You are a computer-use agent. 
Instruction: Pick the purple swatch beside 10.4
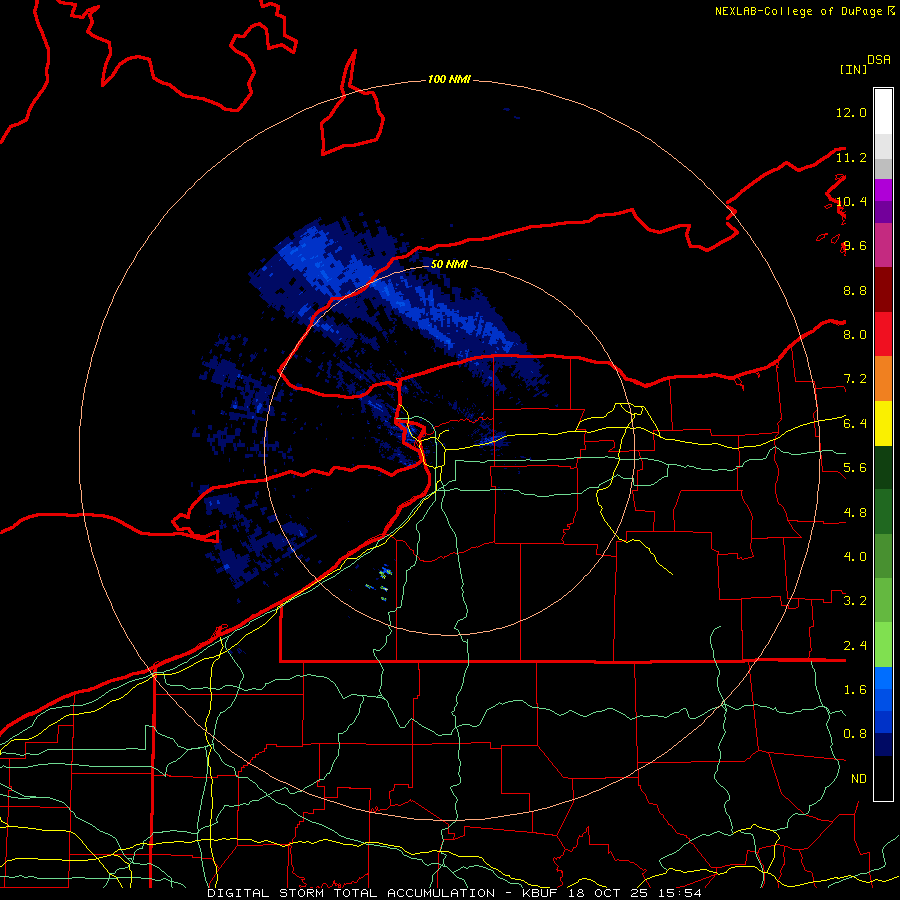coord(883,212)
